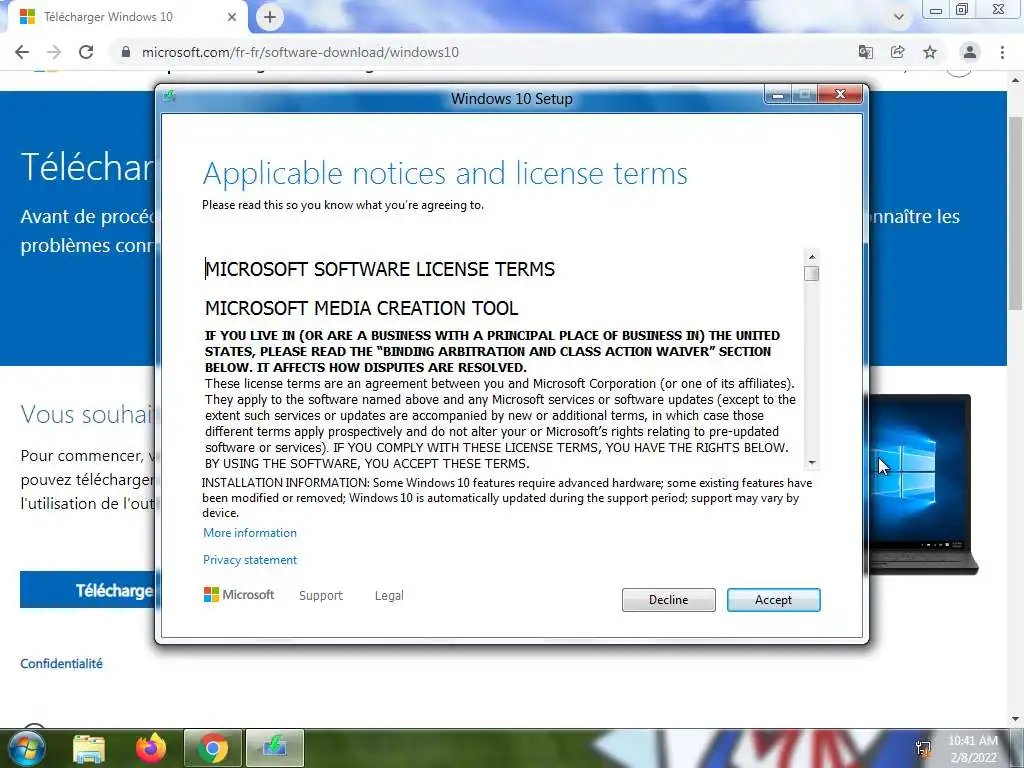Share this page from Chrome toolbar
This screenshot has width=1024, height=768.
pyautogui.click(x=897, y=52)
